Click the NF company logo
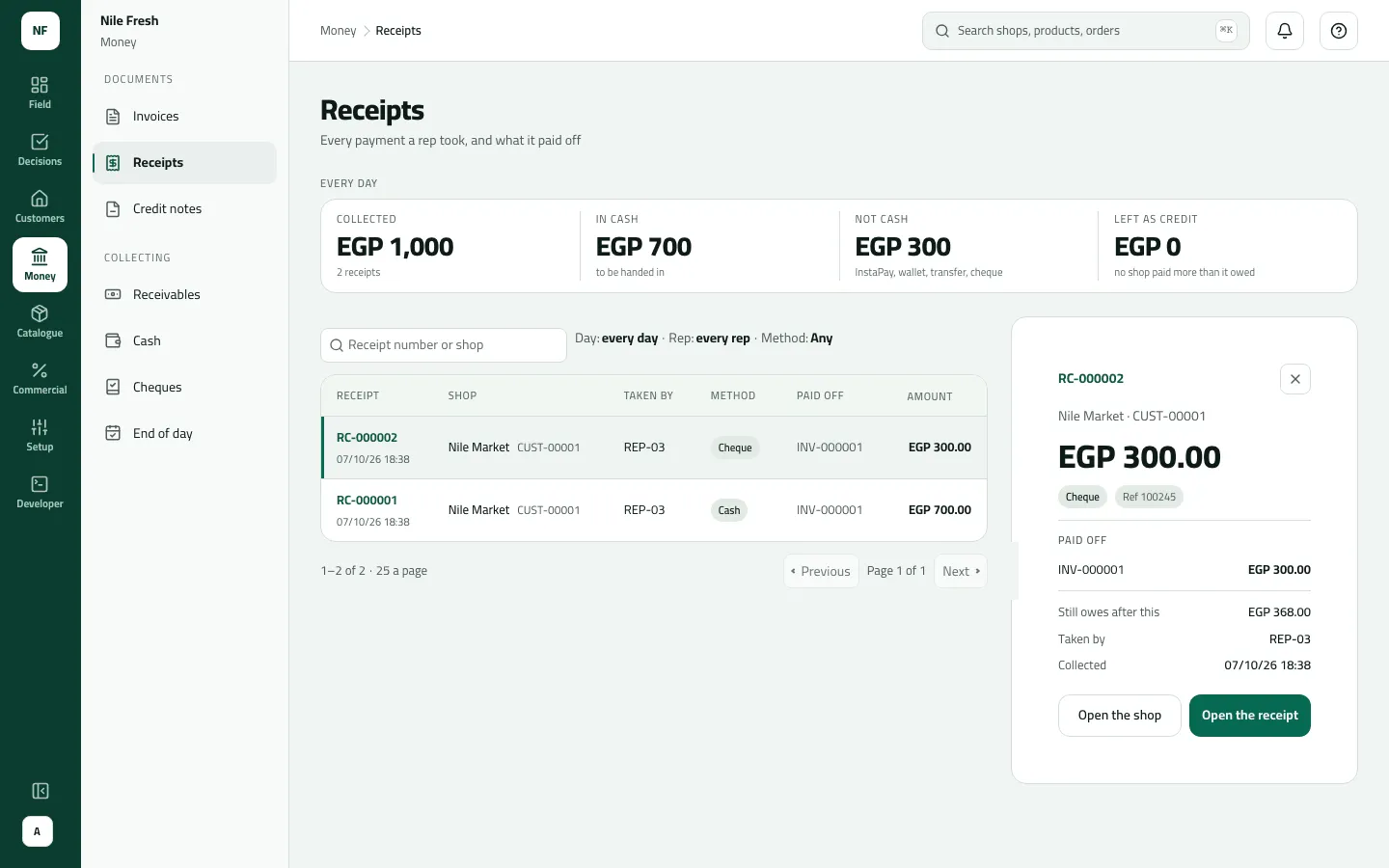Screen dimensions: 1389x868 click(x=40, y=31)
